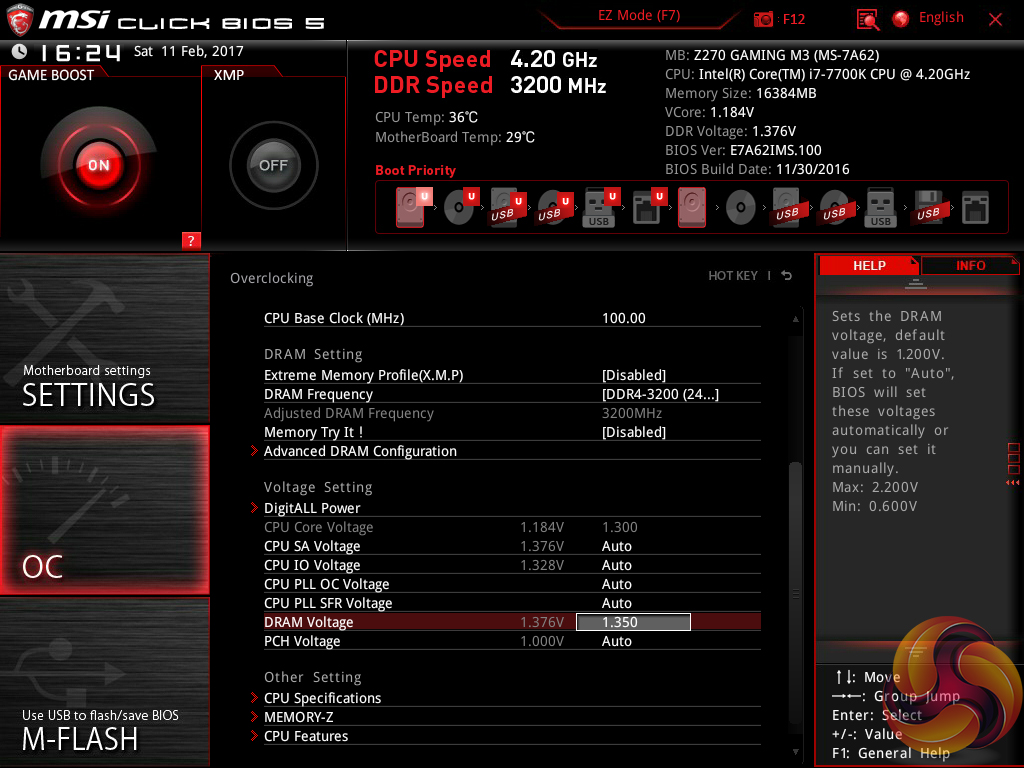Image resolution: width=1024 pixels, height=768 pixels.
Task: Select the legacy hard disk icon without U badge
Action: point(692,208)
